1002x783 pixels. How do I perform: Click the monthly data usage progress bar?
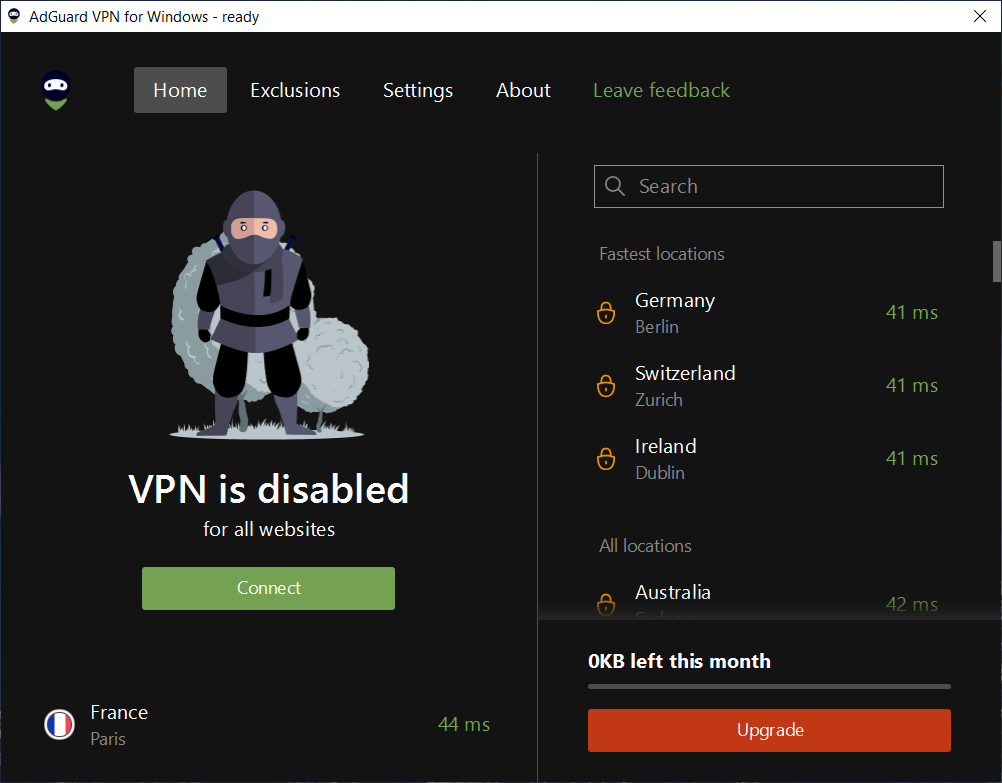click(x=769, y=687)
